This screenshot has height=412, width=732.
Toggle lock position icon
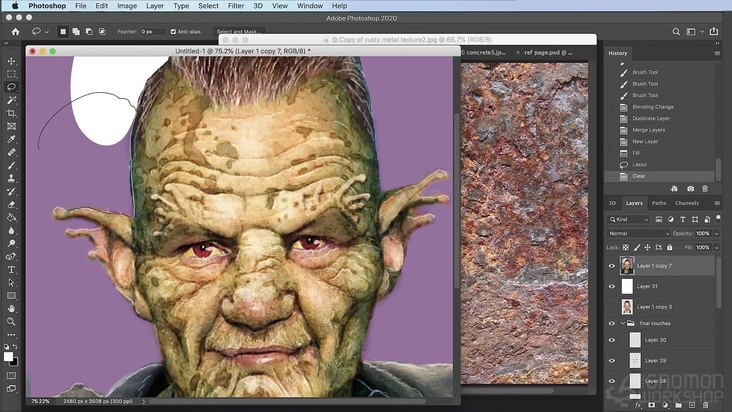[x=648, y=247]
